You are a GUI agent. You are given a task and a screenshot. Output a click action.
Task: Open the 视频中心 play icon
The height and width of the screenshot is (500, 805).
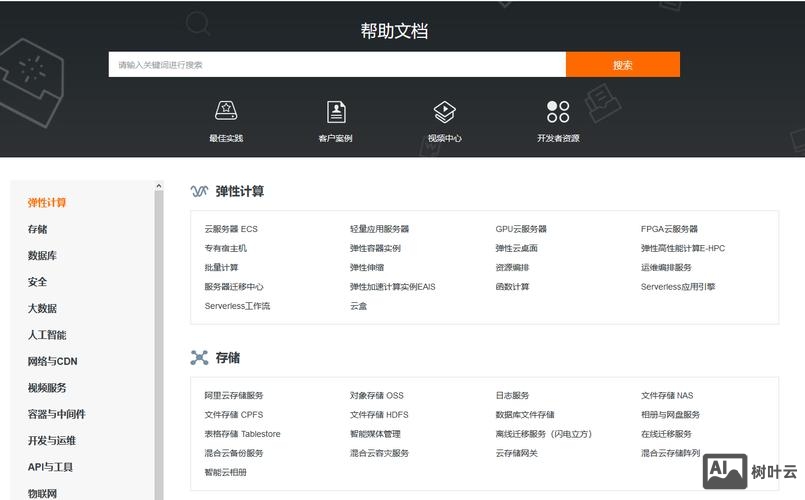pyautogui.click(x=444, y=111)
